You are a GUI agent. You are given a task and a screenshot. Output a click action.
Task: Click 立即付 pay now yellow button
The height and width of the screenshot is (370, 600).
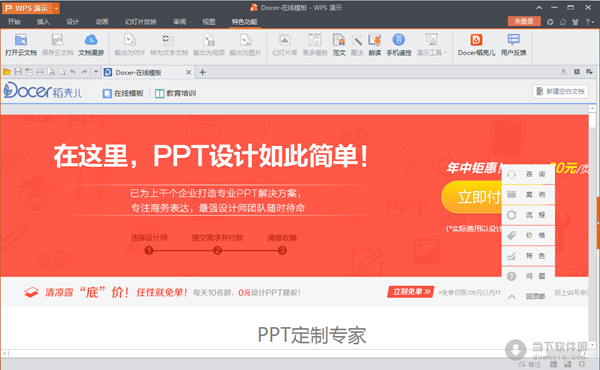click(471, 197)
